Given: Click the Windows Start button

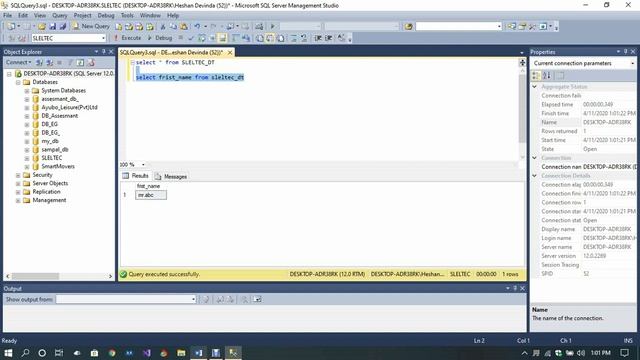Looking at the screenshot, I should pyautogui.click(x=8, y=353).
